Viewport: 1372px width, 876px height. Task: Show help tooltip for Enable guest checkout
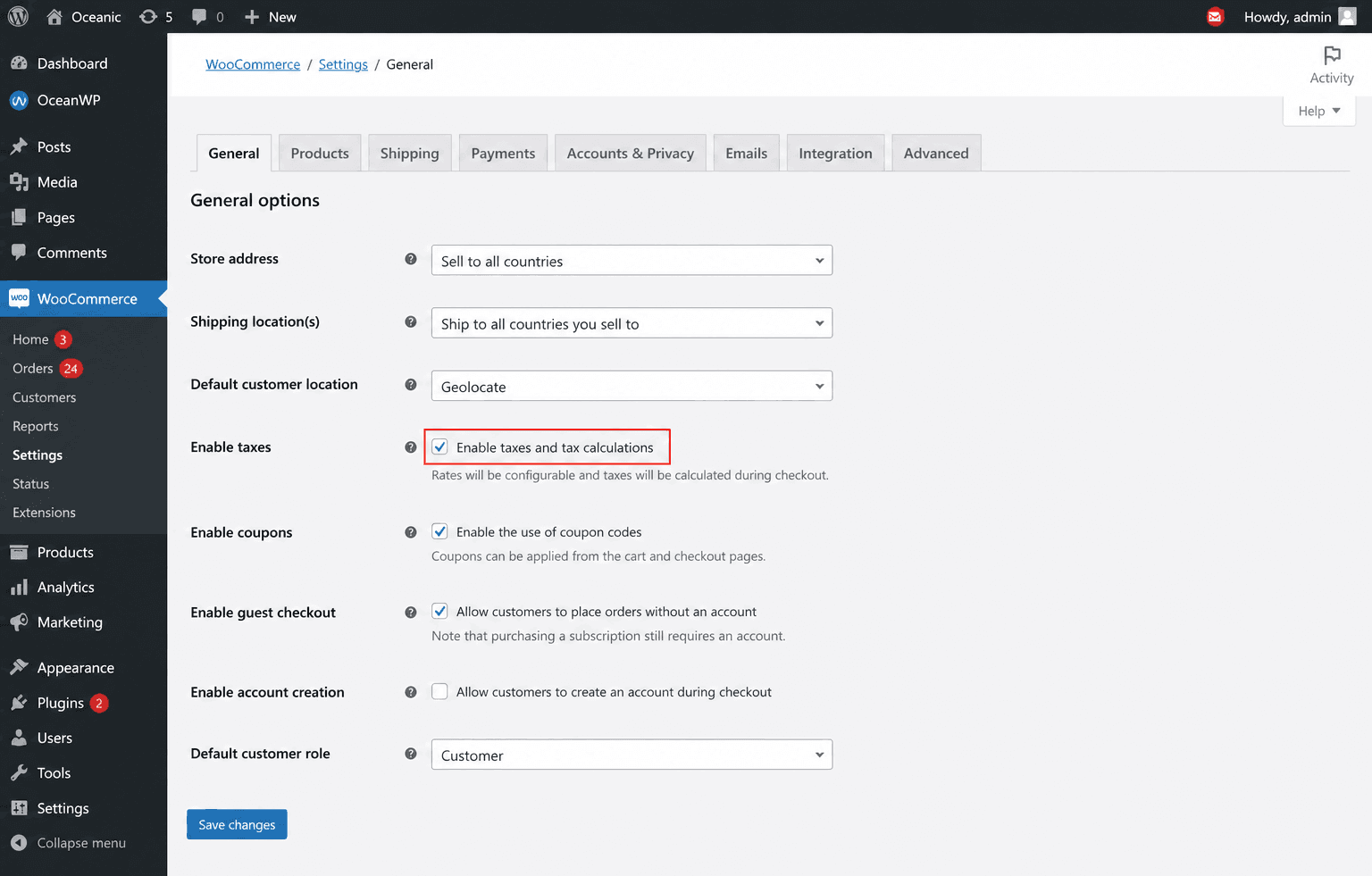411,613
